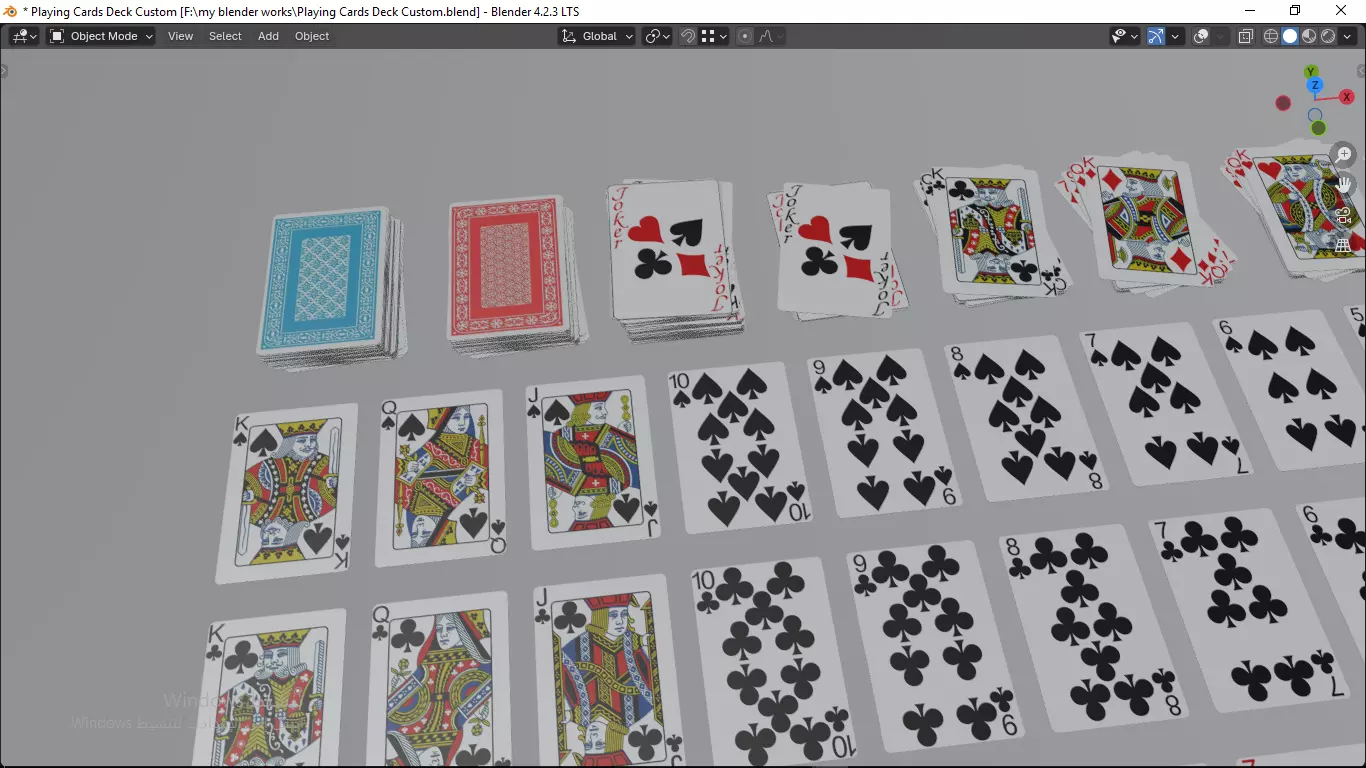Open the gizmo options dropdown arrow

pos(1176,36)
